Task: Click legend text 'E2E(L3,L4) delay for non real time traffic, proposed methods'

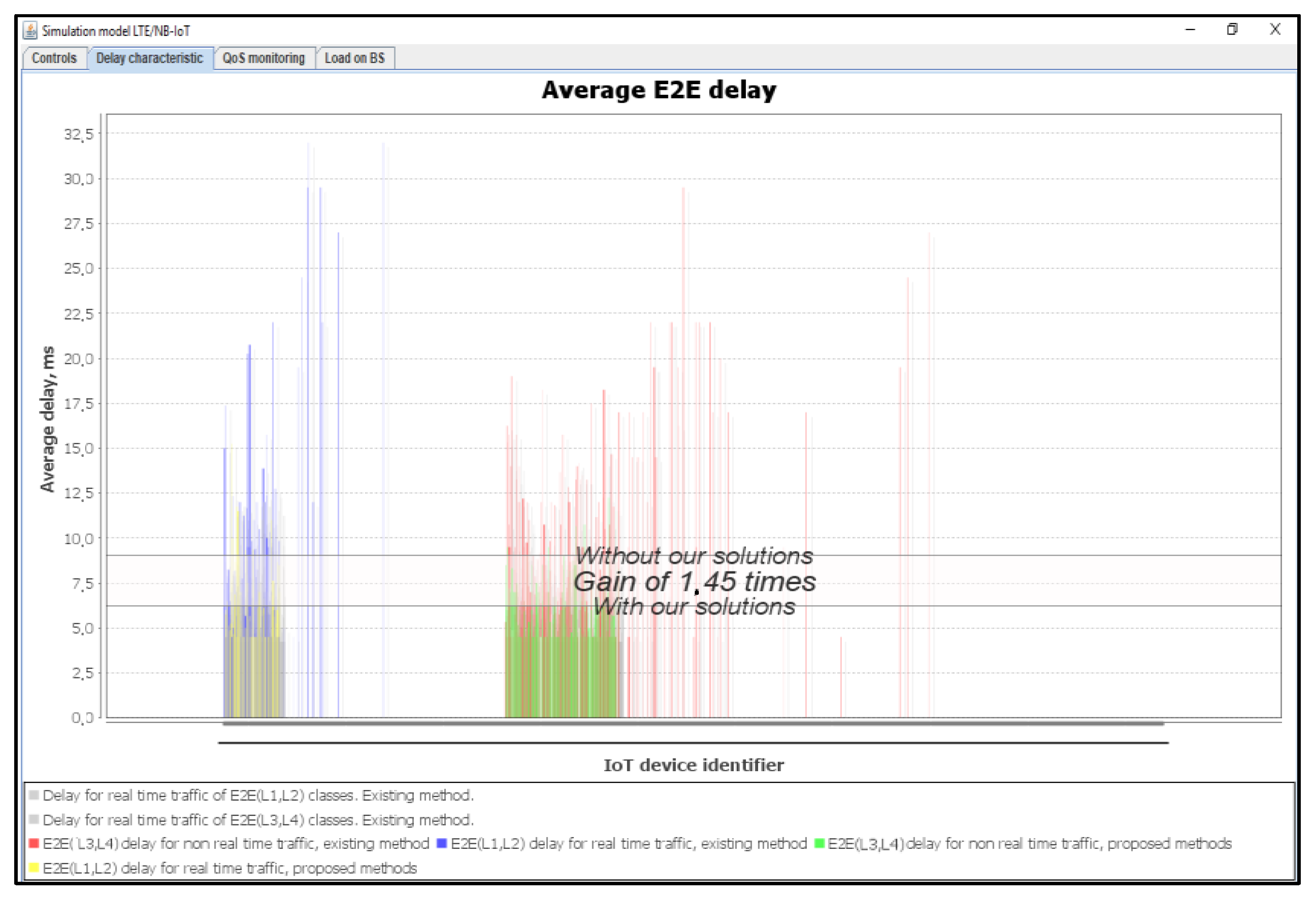Action: [x=1029, y=844]
